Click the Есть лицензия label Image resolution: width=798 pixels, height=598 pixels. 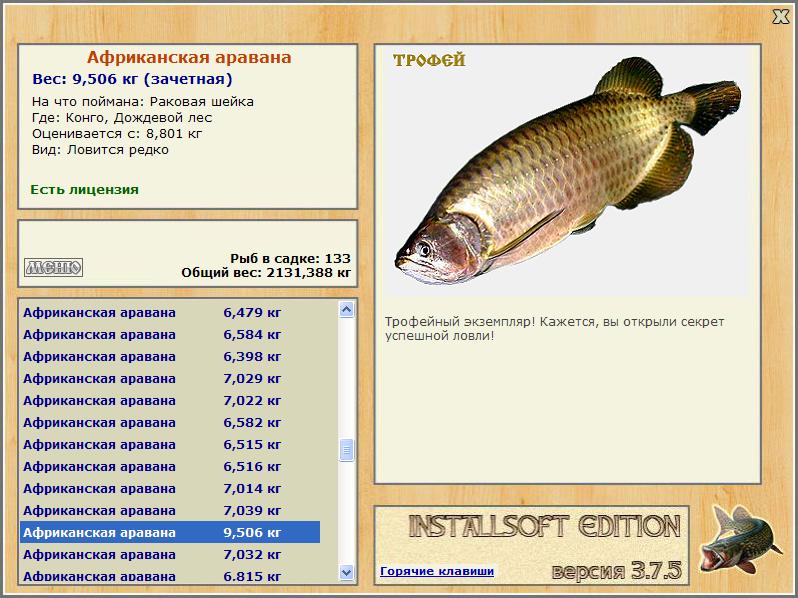click(x=84, y=189)
